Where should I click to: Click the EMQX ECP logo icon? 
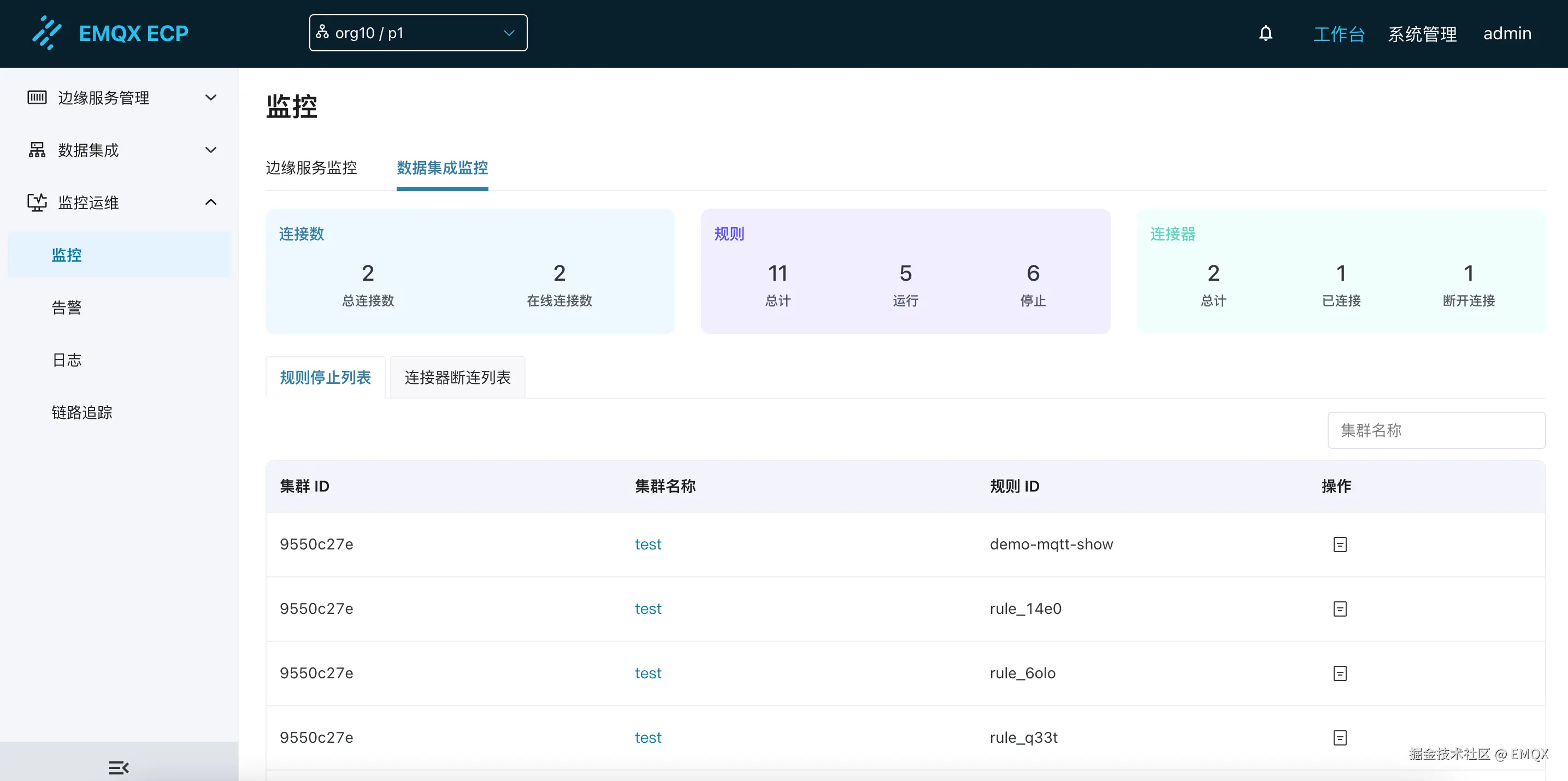click(x=48, y=33)
